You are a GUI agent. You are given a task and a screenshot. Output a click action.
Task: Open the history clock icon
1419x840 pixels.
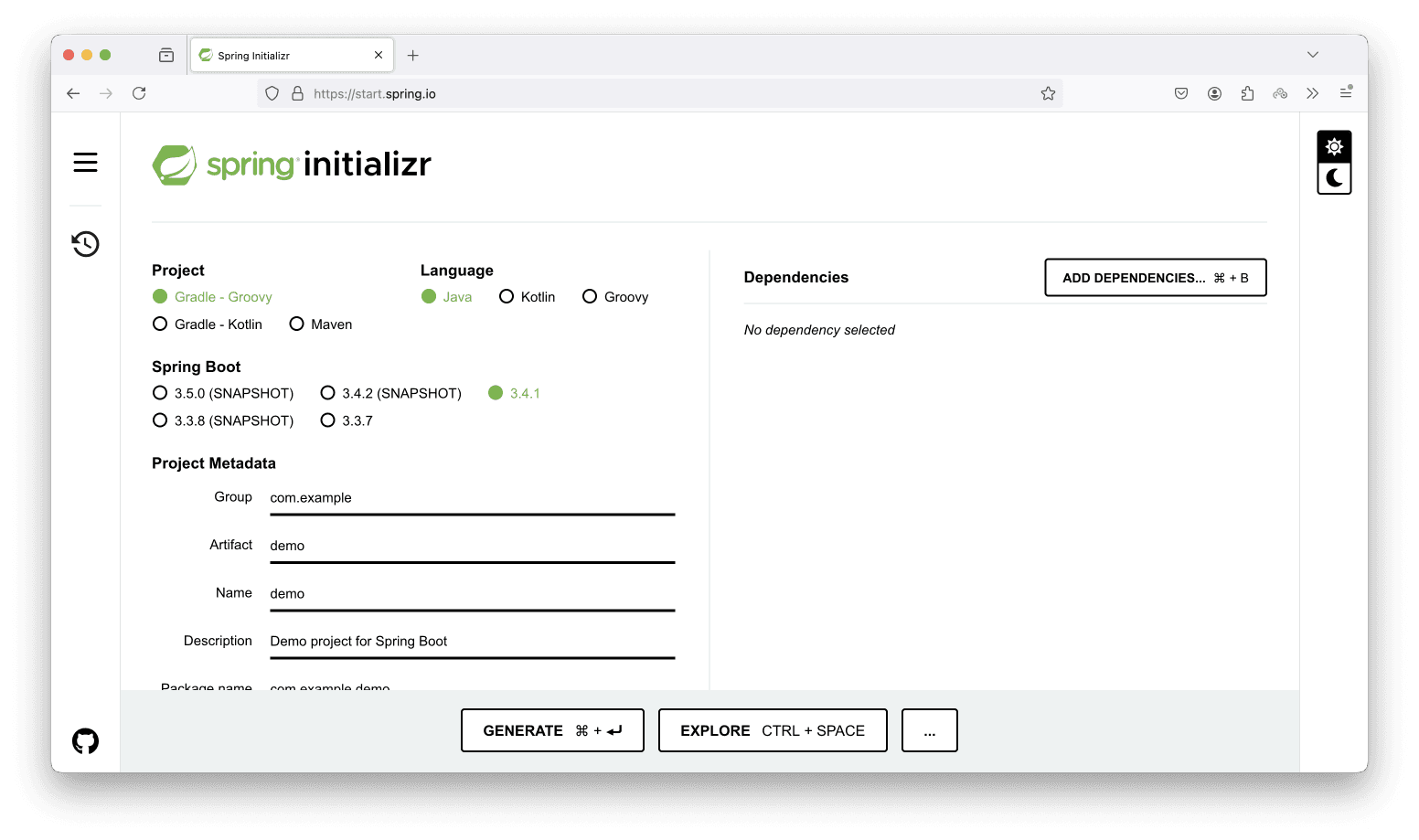coord(85,244)
